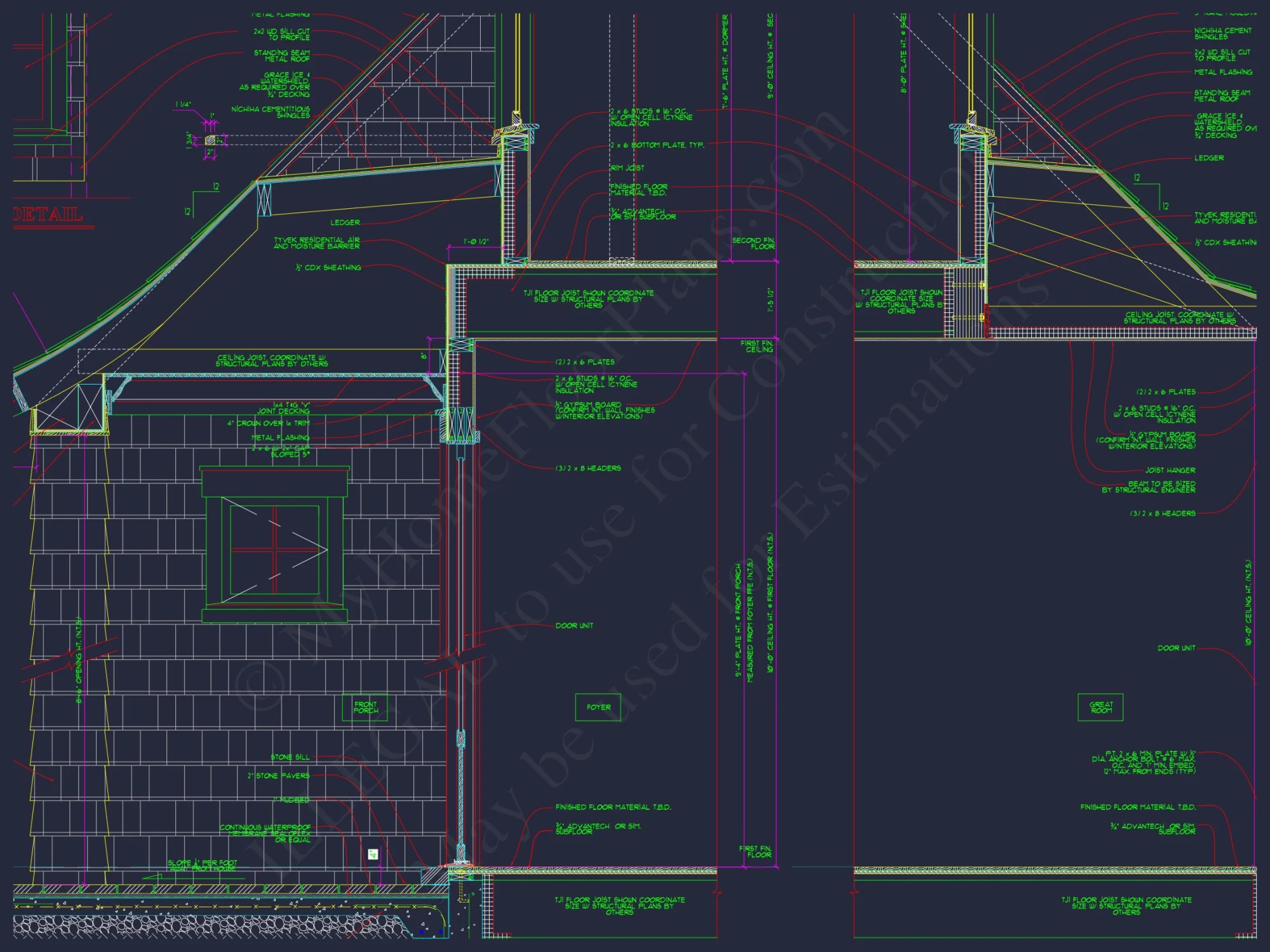
Task: Click the left DOOR UNIT label
Action: [574, 626]
